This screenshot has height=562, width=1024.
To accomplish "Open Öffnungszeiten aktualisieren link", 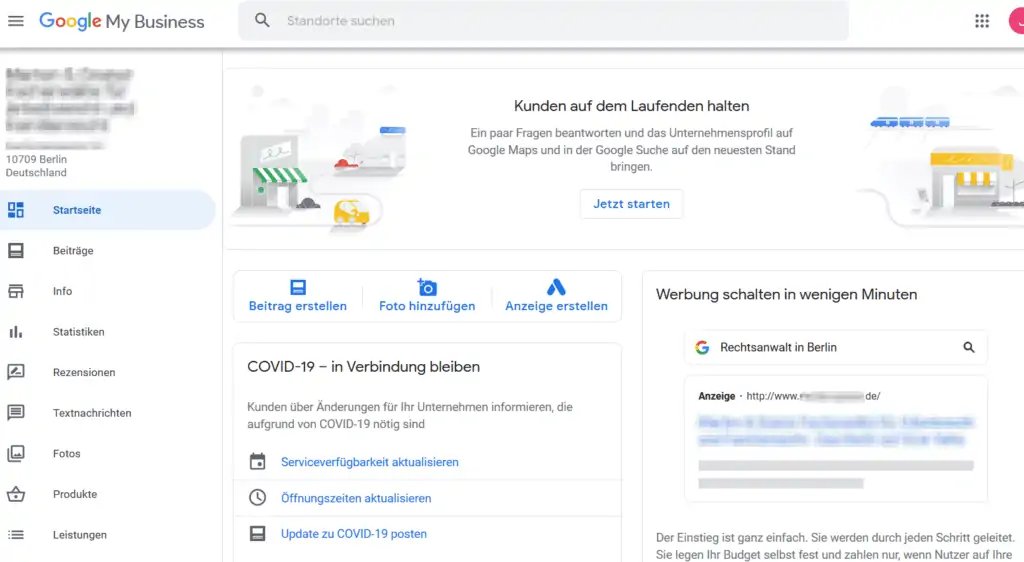I will coord(356,498).
